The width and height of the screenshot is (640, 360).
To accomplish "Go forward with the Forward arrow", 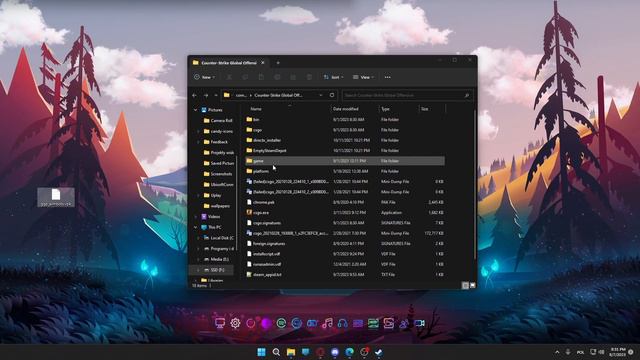I will click(206, 96).
